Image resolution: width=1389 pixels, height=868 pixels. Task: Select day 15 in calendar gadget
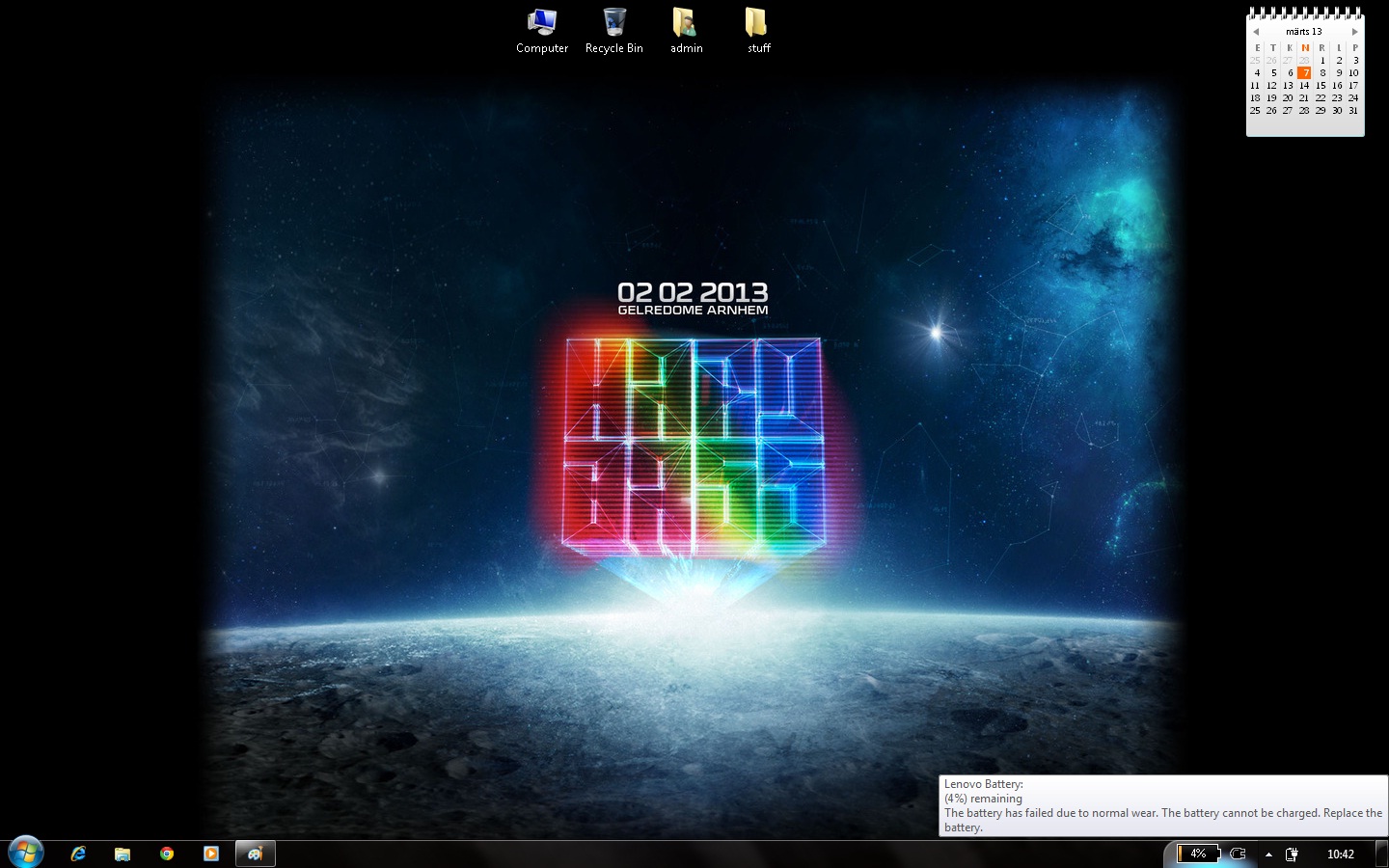click(x=1321, y=85)
